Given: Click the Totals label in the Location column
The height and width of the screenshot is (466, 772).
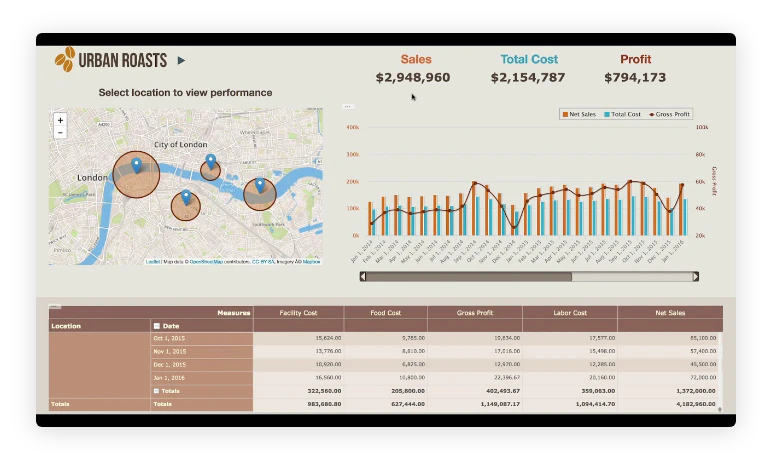Looking at the screenshot, I should pos(60,404).
